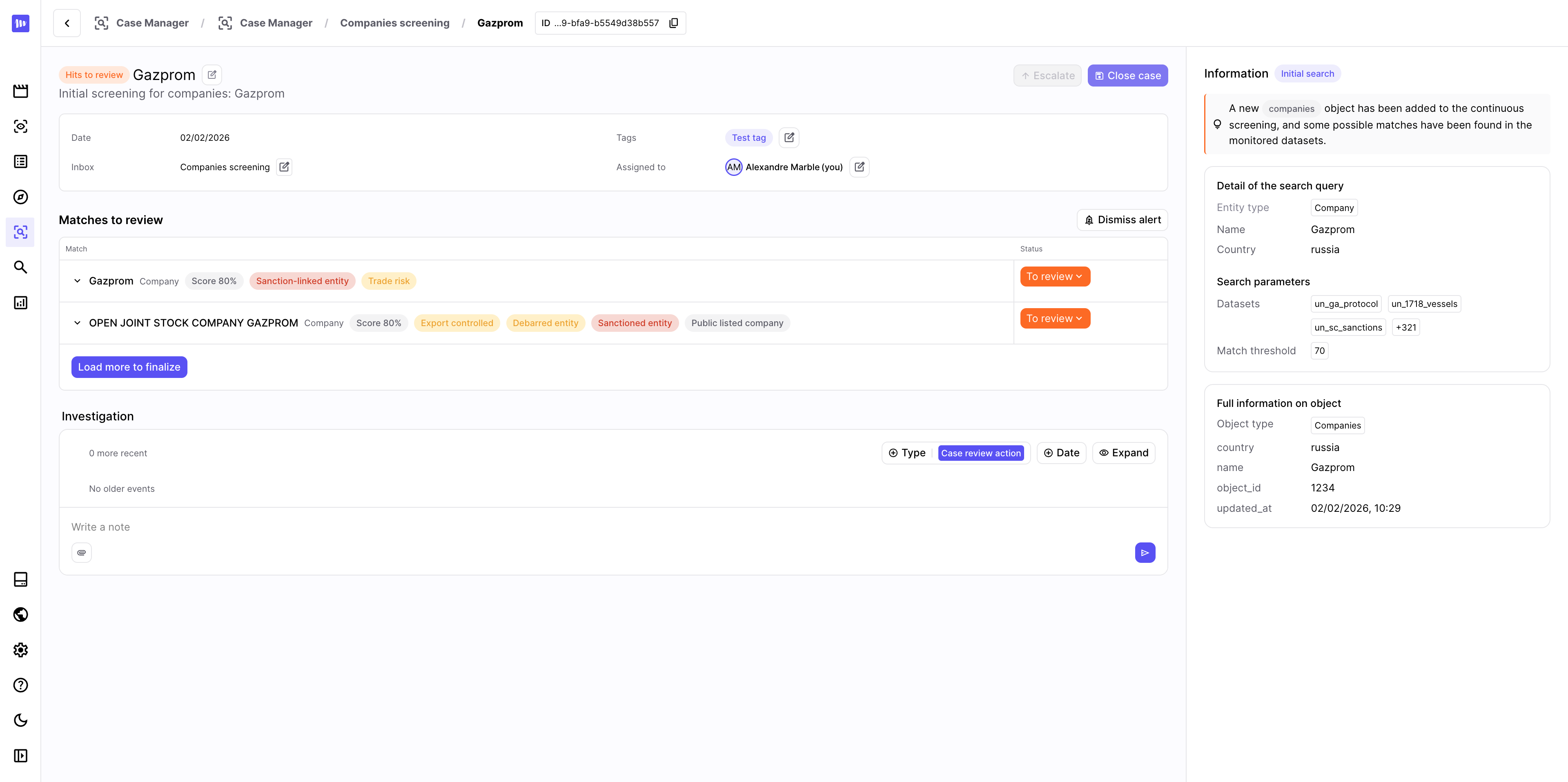
Task: Click the Dismiss alert button
Action: (1122, 220)
